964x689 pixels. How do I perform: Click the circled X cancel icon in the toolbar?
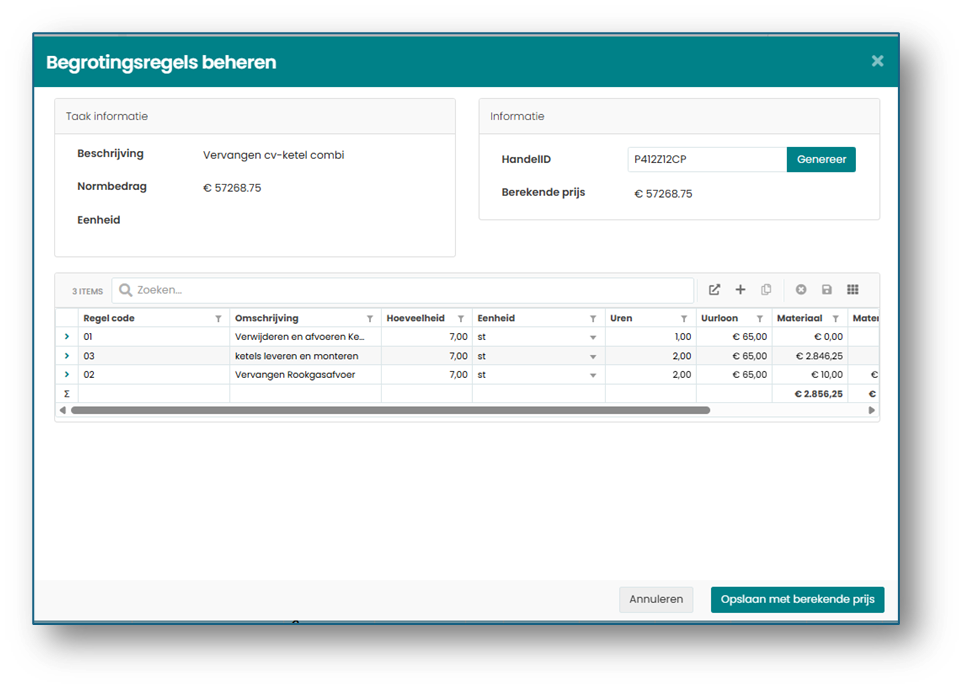coord(800,289)
